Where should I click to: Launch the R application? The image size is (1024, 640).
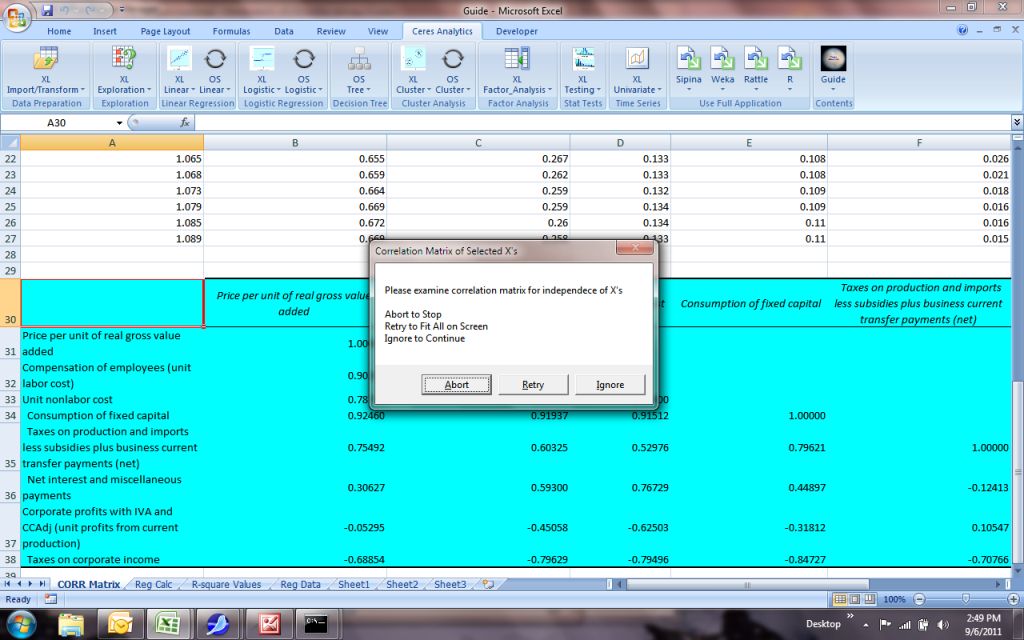pyautogui.click(x=790, y=68)
